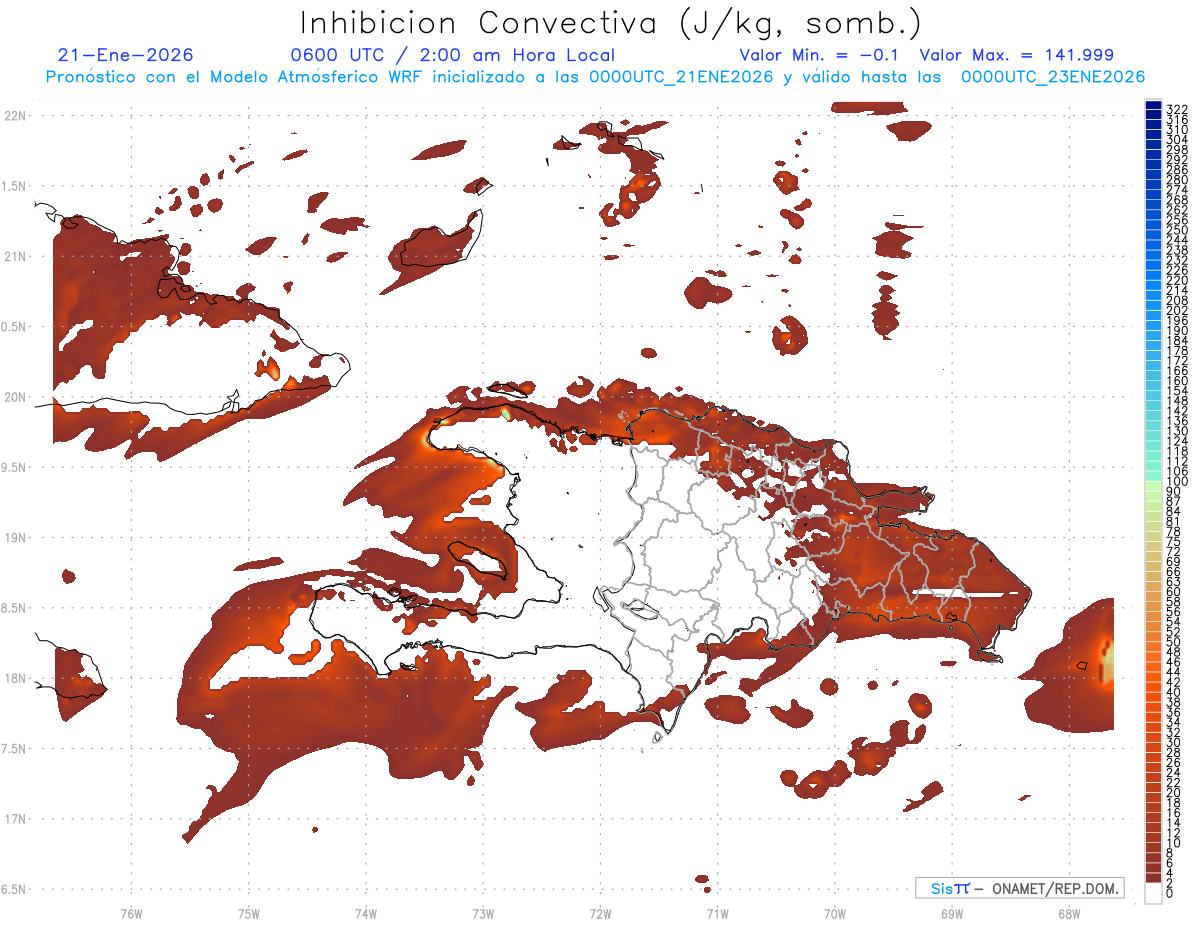Click the '202' value on the color scale
The width and height of the screenshot is (1200, 927).
pyautogui.click(x=1177, y=310)
